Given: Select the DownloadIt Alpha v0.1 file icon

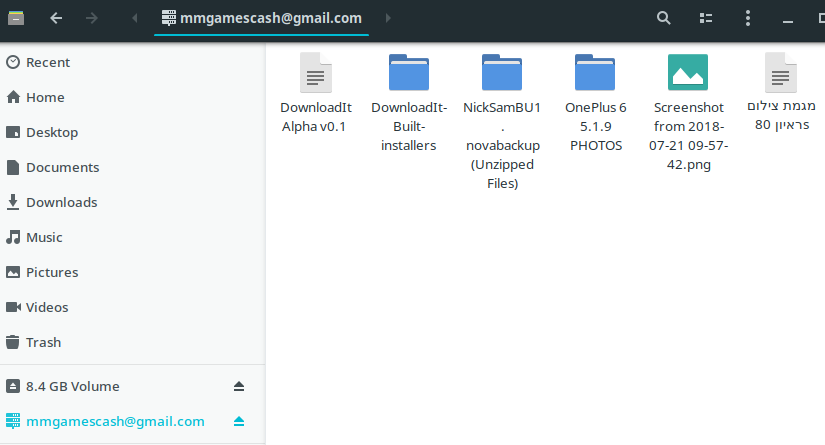Looking at the screenshot, I should (x=316, y=73).
